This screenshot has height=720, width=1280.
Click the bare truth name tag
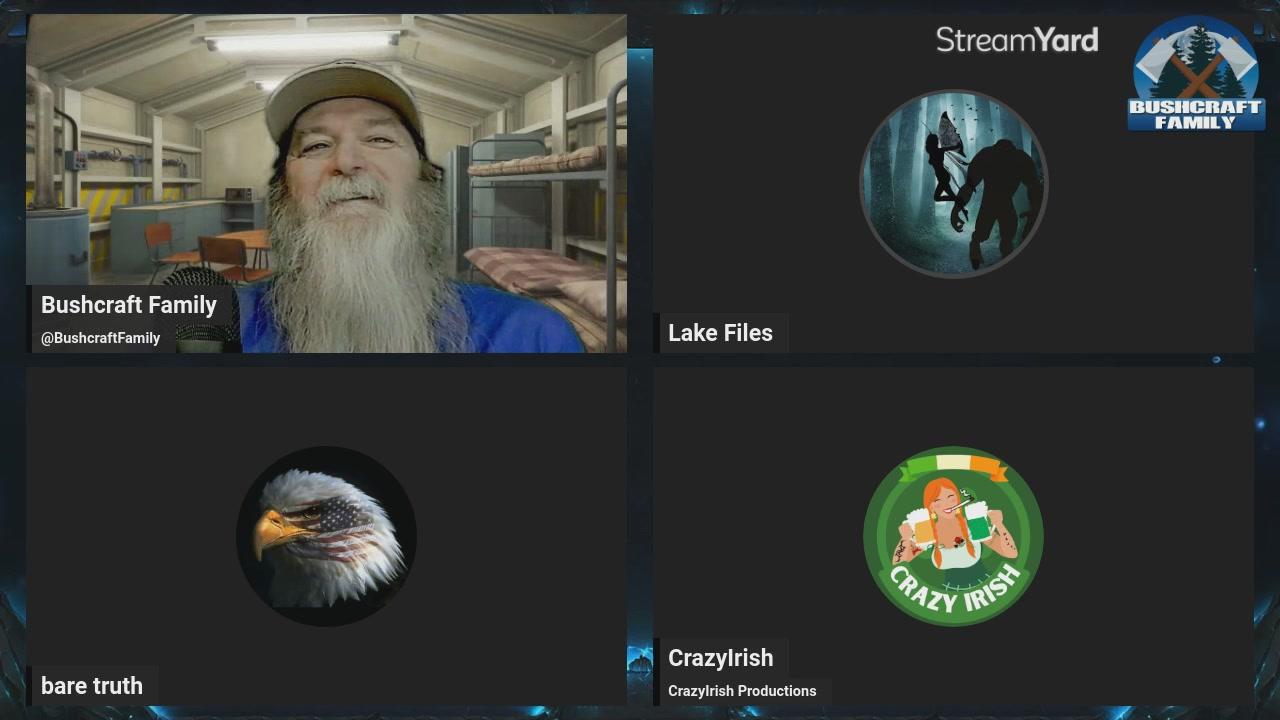(x=92, y=686)
